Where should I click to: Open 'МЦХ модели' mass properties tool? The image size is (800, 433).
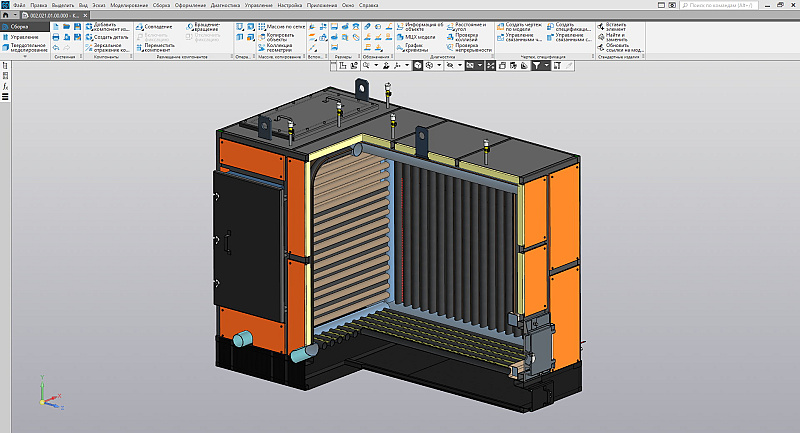[x=418, y=37]
